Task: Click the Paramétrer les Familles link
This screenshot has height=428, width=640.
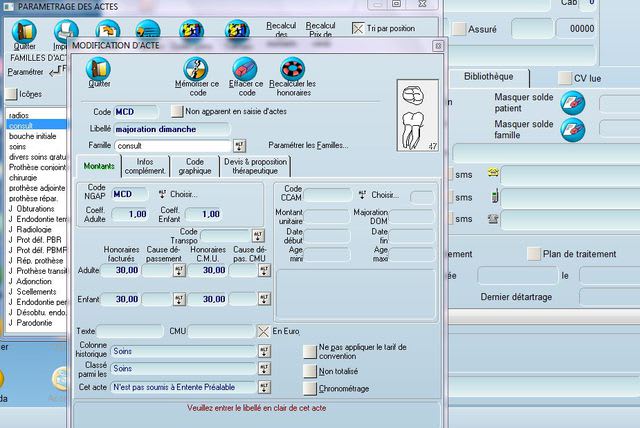Action: pos(309,146)
